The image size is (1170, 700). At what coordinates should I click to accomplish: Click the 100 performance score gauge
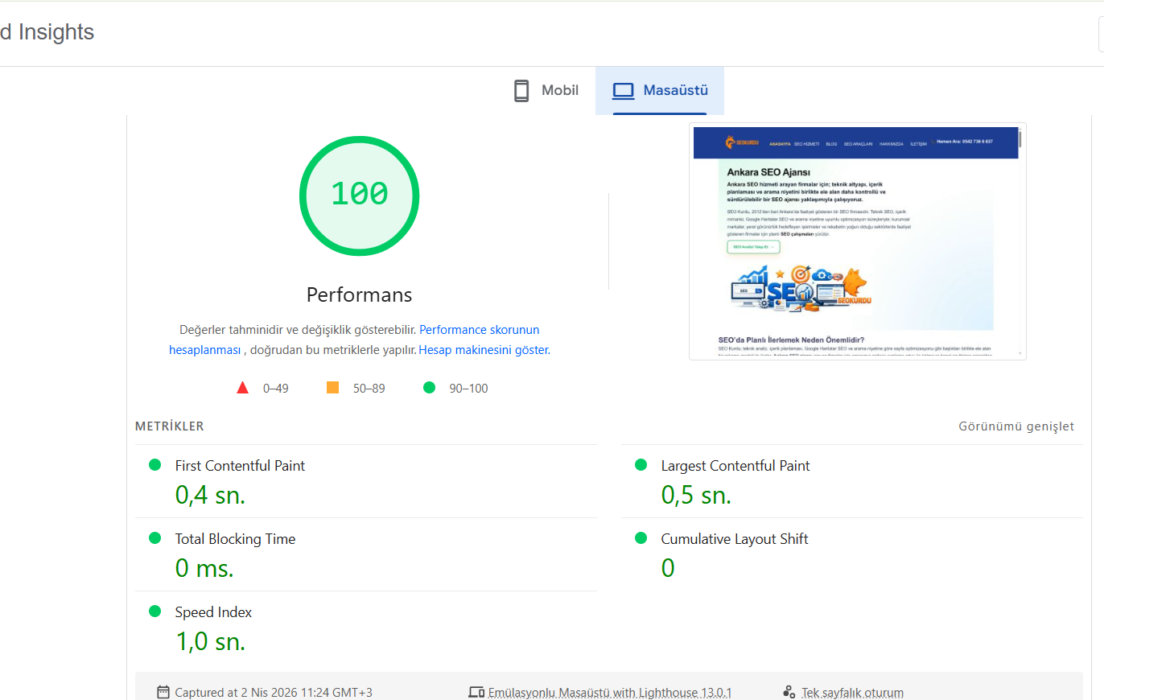pyautogui.click(x=359, y=195)
